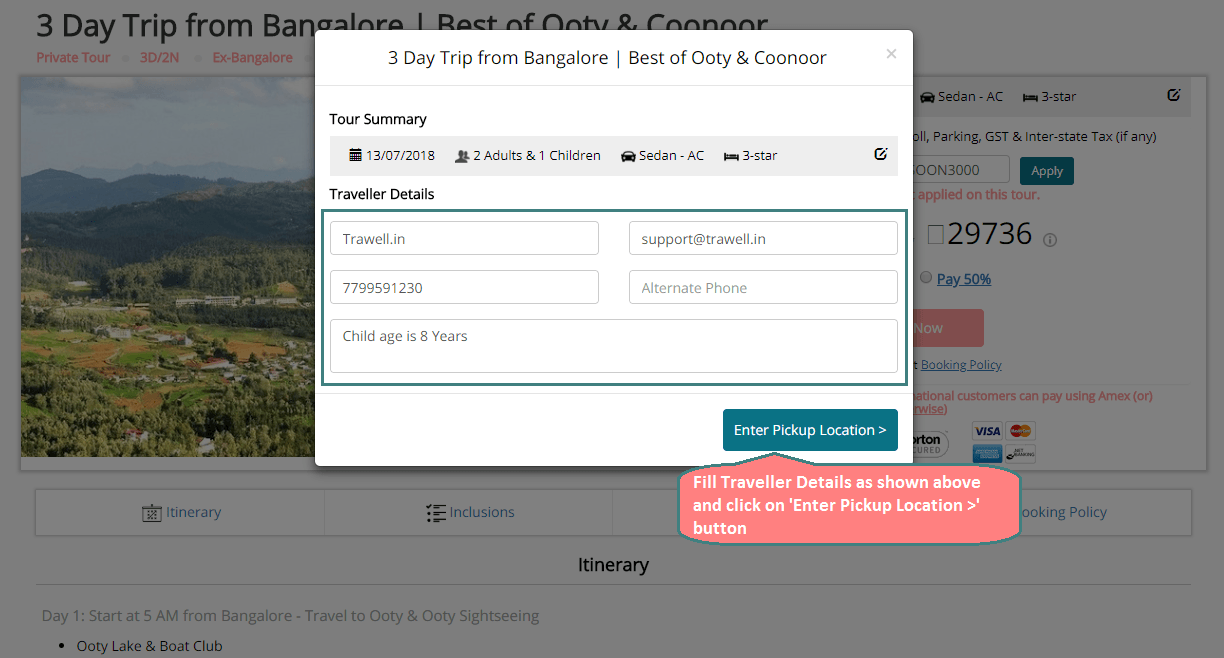Viewport: 1224px width, 658px height.
Task: Click the Enter Pickup Location button
Action: (x=810, y=430)
